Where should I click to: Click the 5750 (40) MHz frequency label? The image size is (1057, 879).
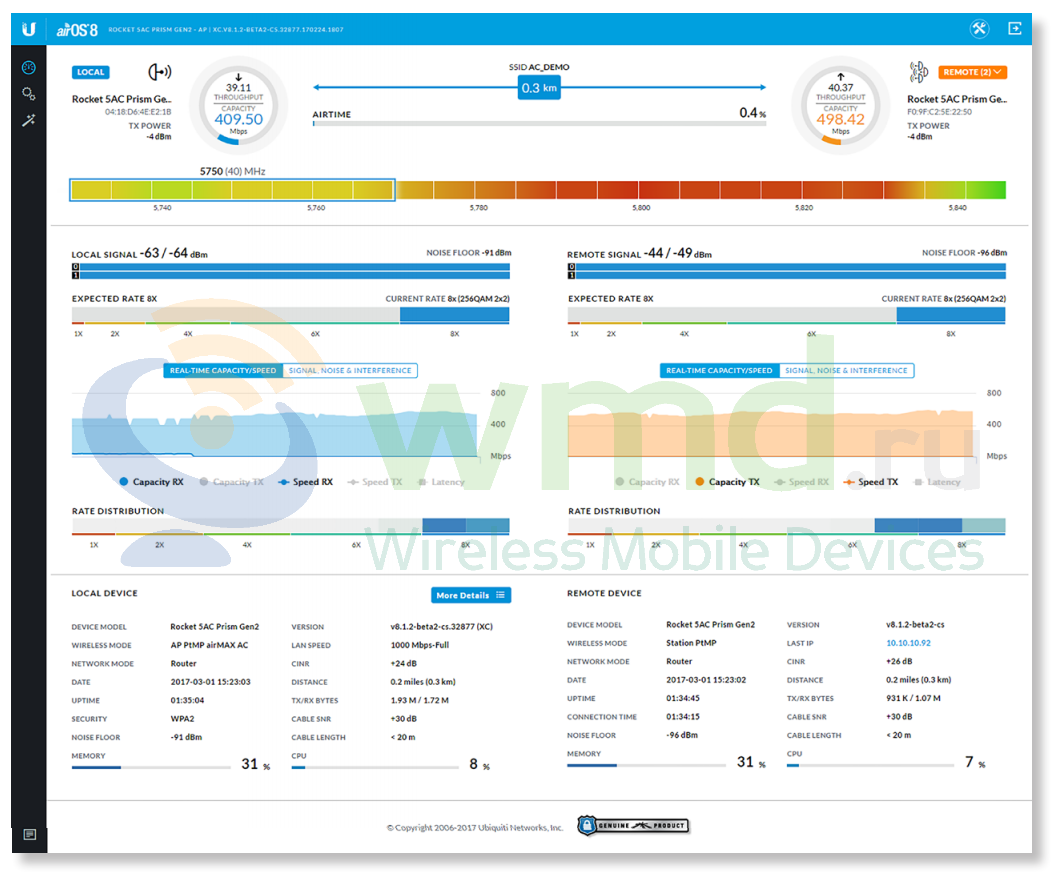[233, 171]
